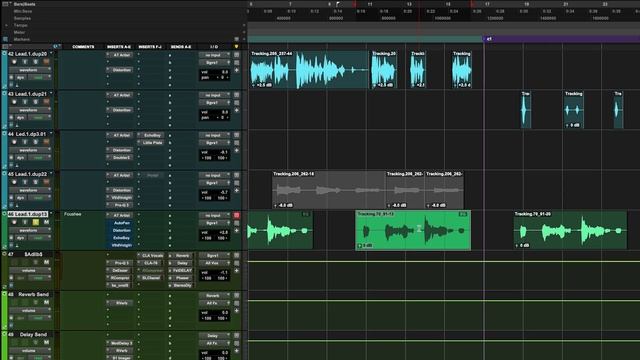Unsolo track 46 via yellow S button
The image size is (640, 360).
click(x=36, y=222)
